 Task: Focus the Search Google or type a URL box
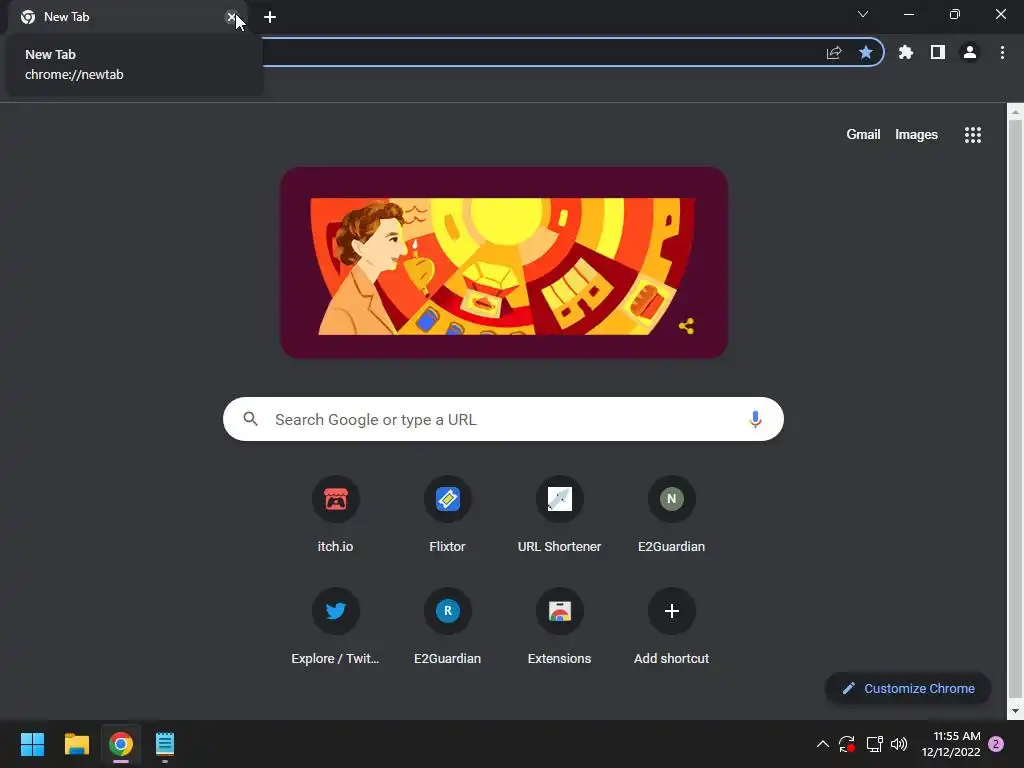pyautogui.click(x=503, y=419)
